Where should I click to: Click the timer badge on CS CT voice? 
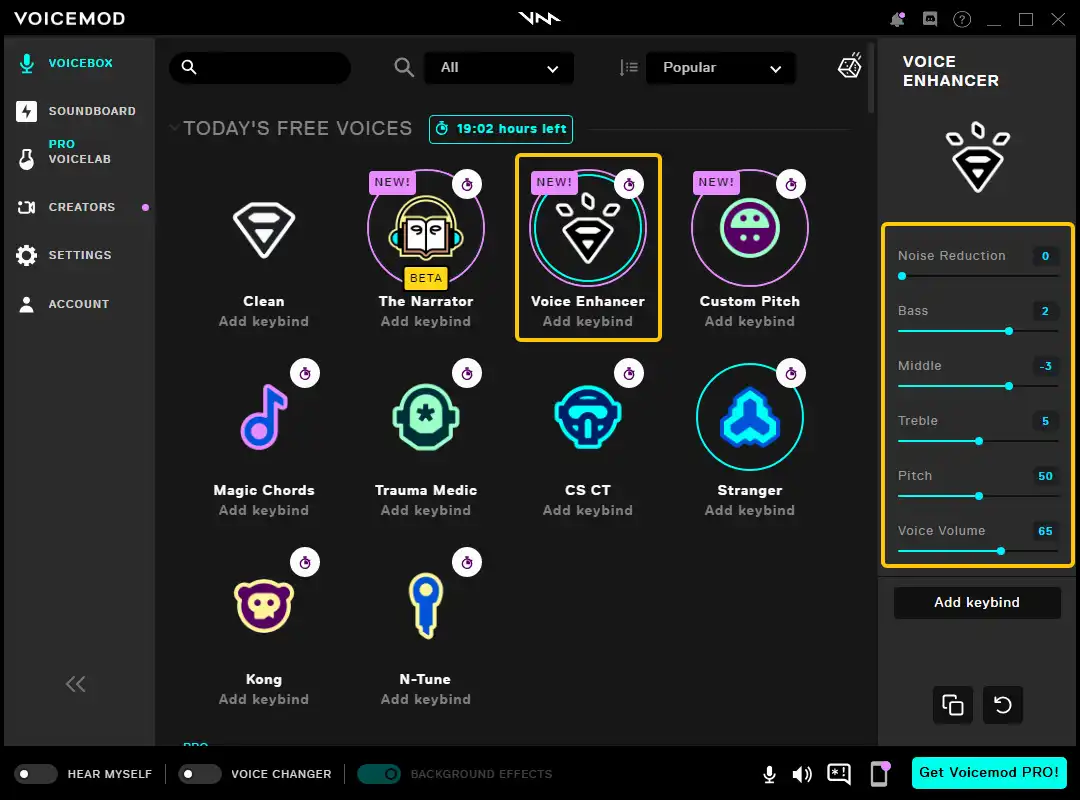click(x=629, y=373)
